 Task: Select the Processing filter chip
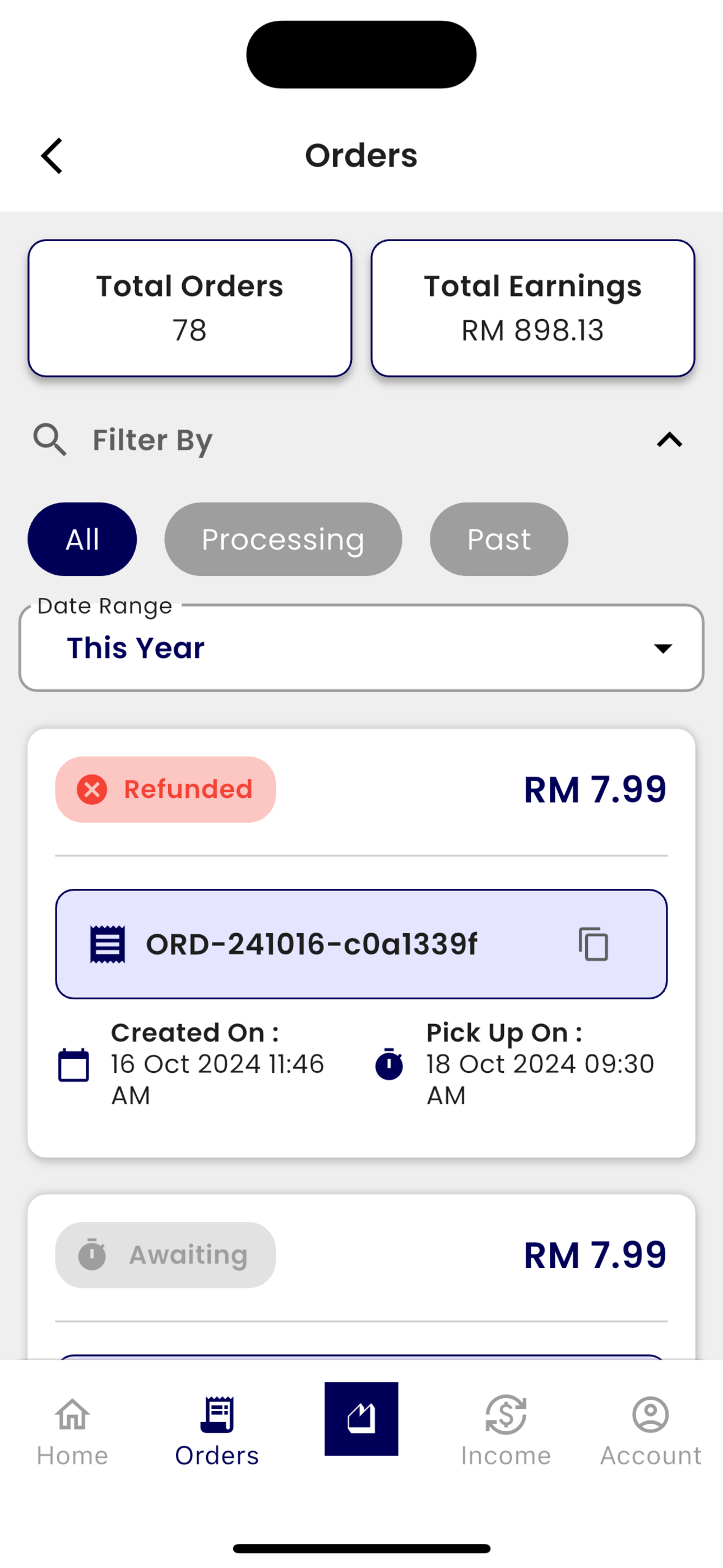[x=283, y=539]
